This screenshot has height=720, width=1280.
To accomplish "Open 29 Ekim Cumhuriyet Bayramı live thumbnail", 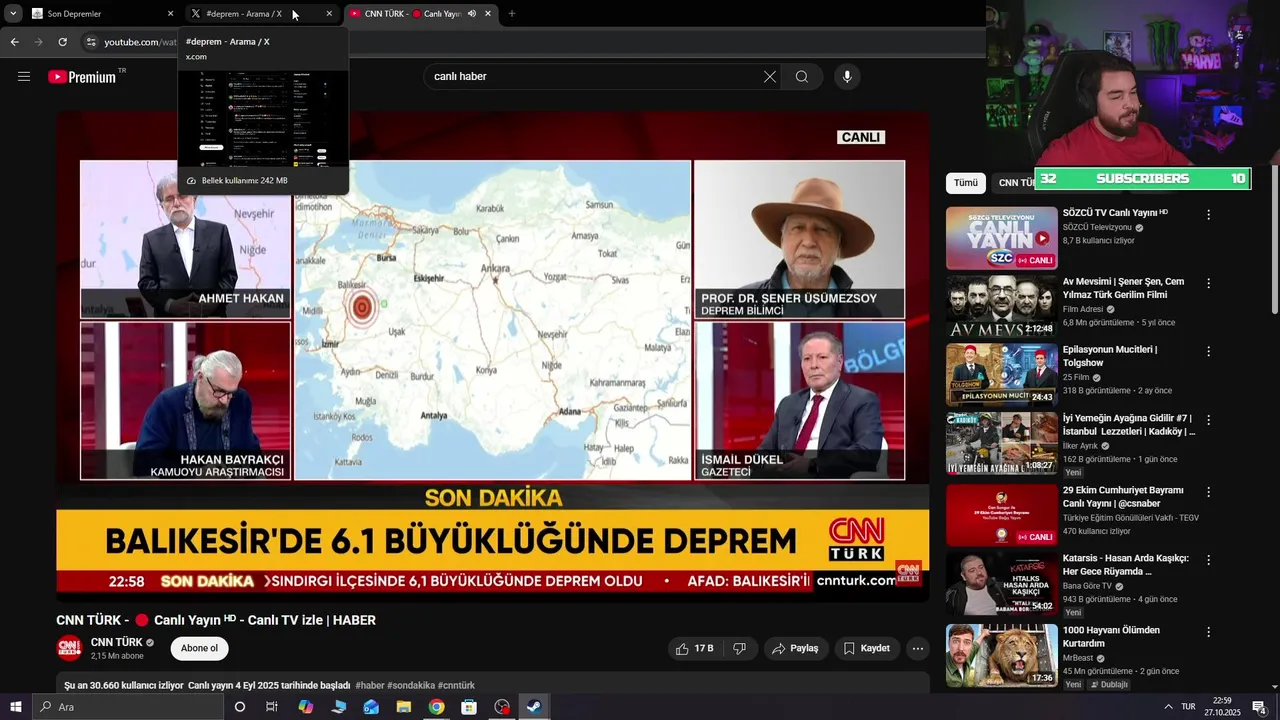I will [1001, 515].
